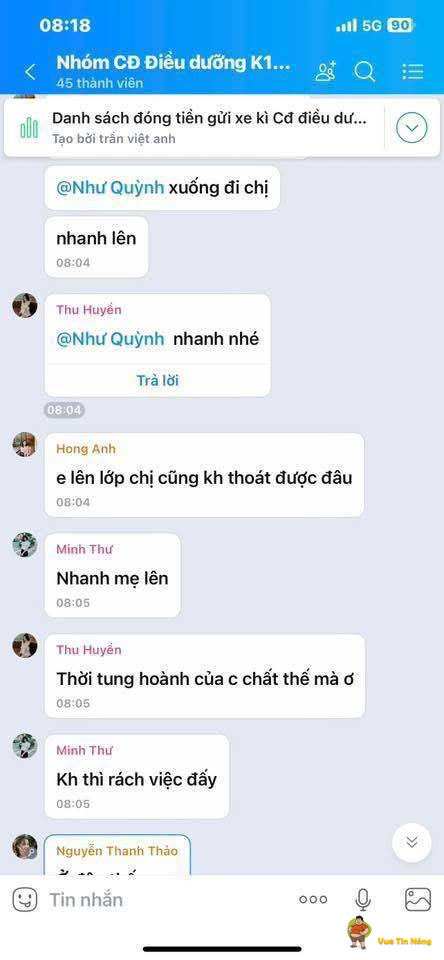Open group options list menu
This screenshot has height=960, width=444.
tap(413, 72)
